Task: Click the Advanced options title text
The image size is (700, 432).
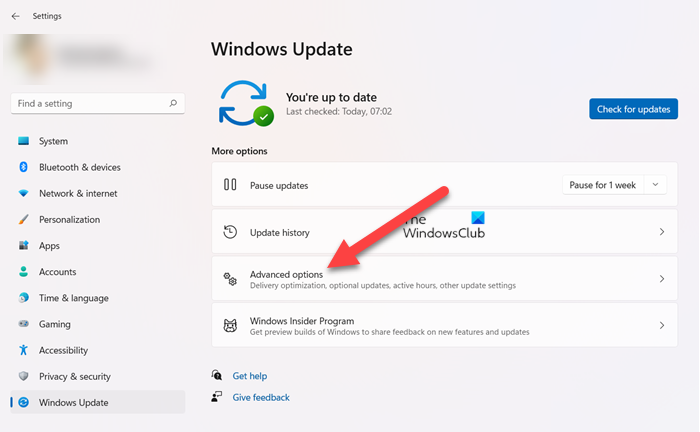Action: (286, 274)
